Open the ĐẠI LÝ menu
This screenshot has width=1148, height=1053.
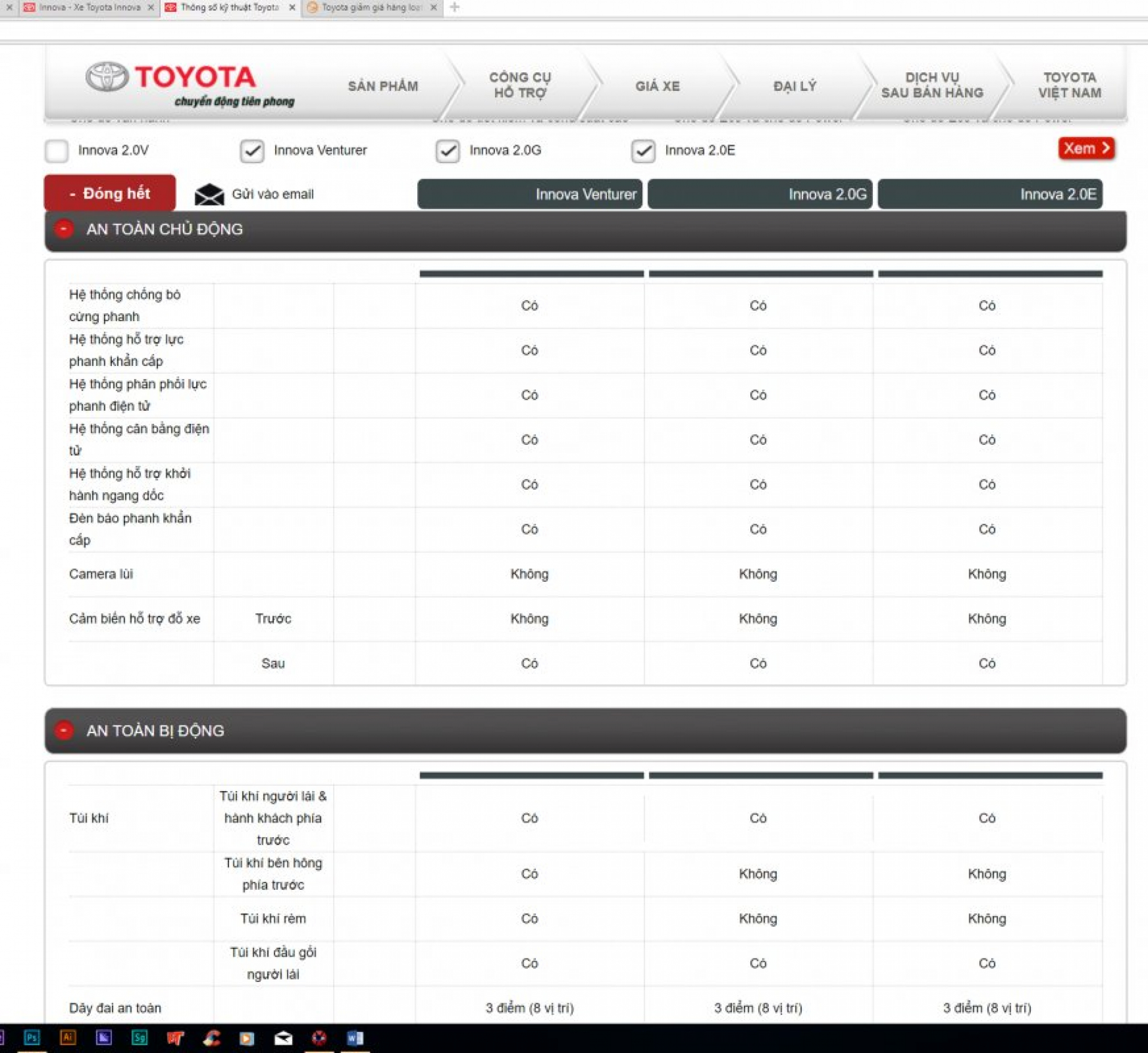tap(795, 86)
